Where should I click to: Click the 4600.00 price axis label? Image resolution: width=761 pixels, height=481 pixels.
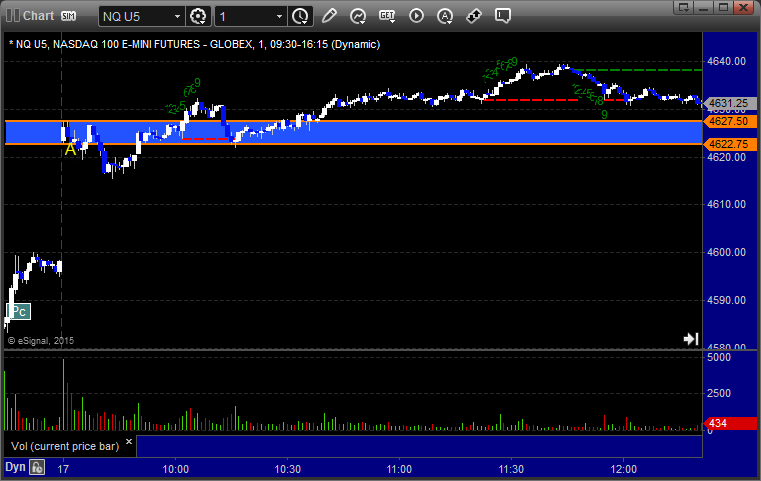coord(727,252)
